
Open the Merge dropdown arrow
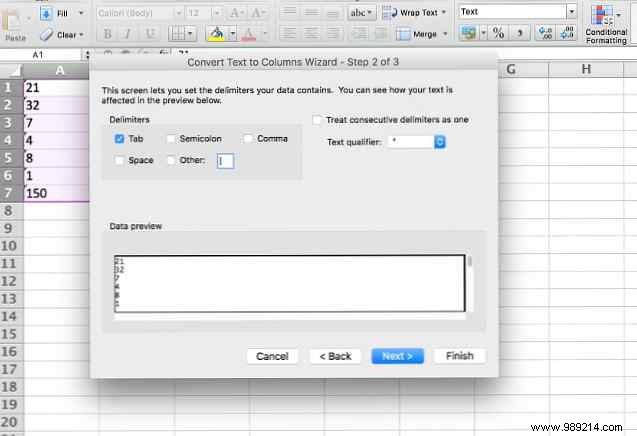click(445, 34)
